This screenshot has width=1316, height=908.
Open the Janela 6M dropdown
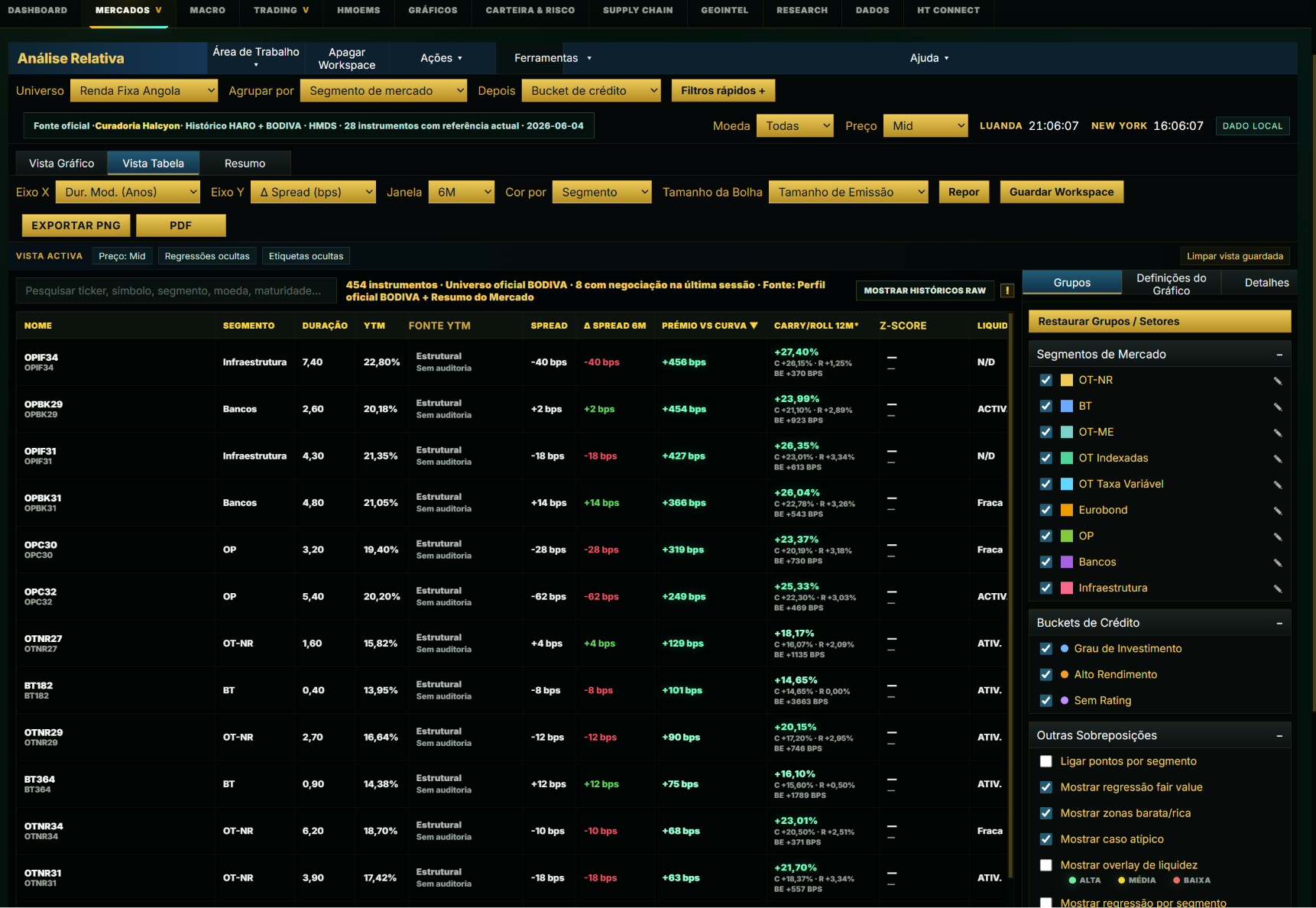[462, 192]
